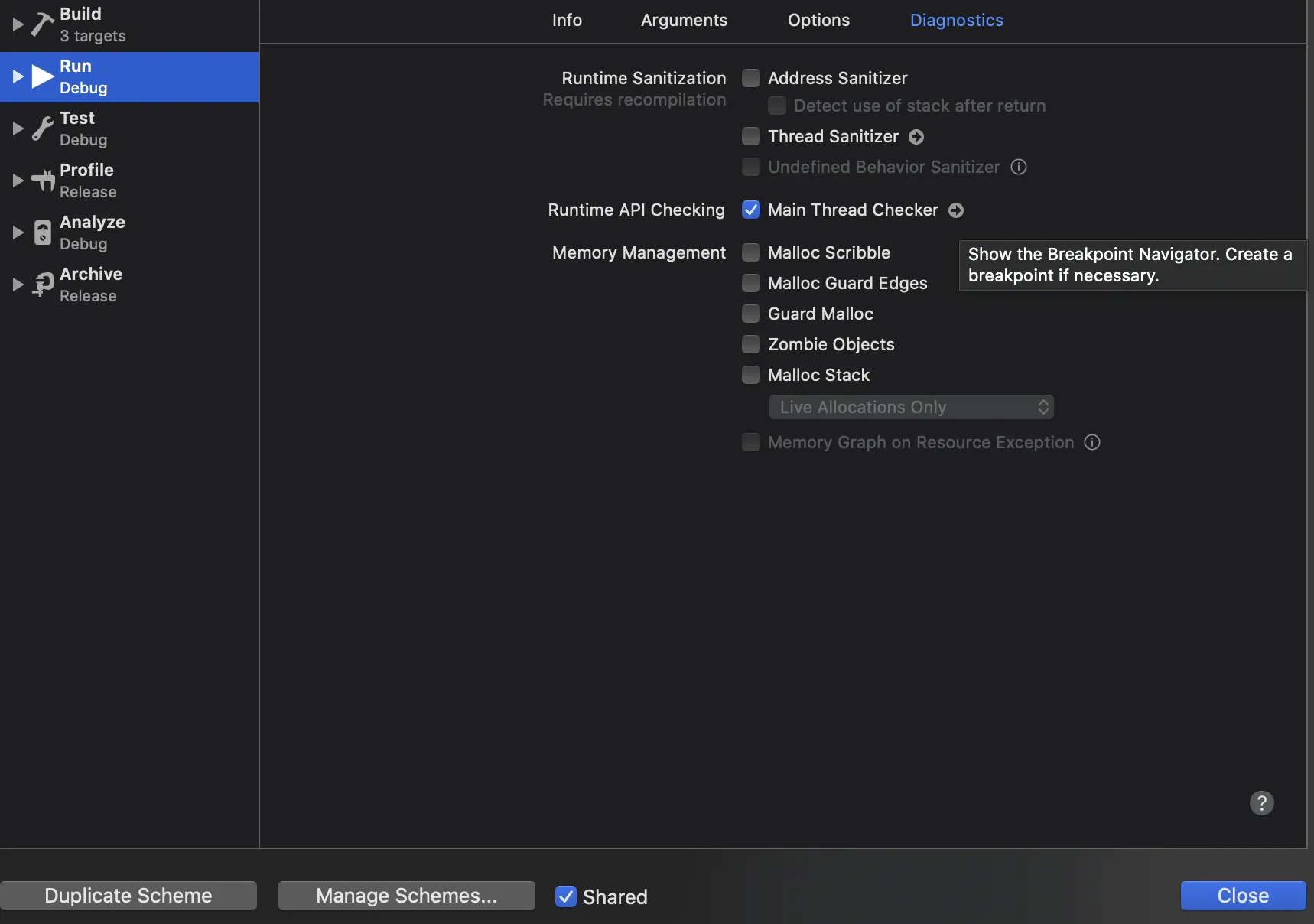Click the arrow icon beside Main Thread Checker

tap(956, 210)
